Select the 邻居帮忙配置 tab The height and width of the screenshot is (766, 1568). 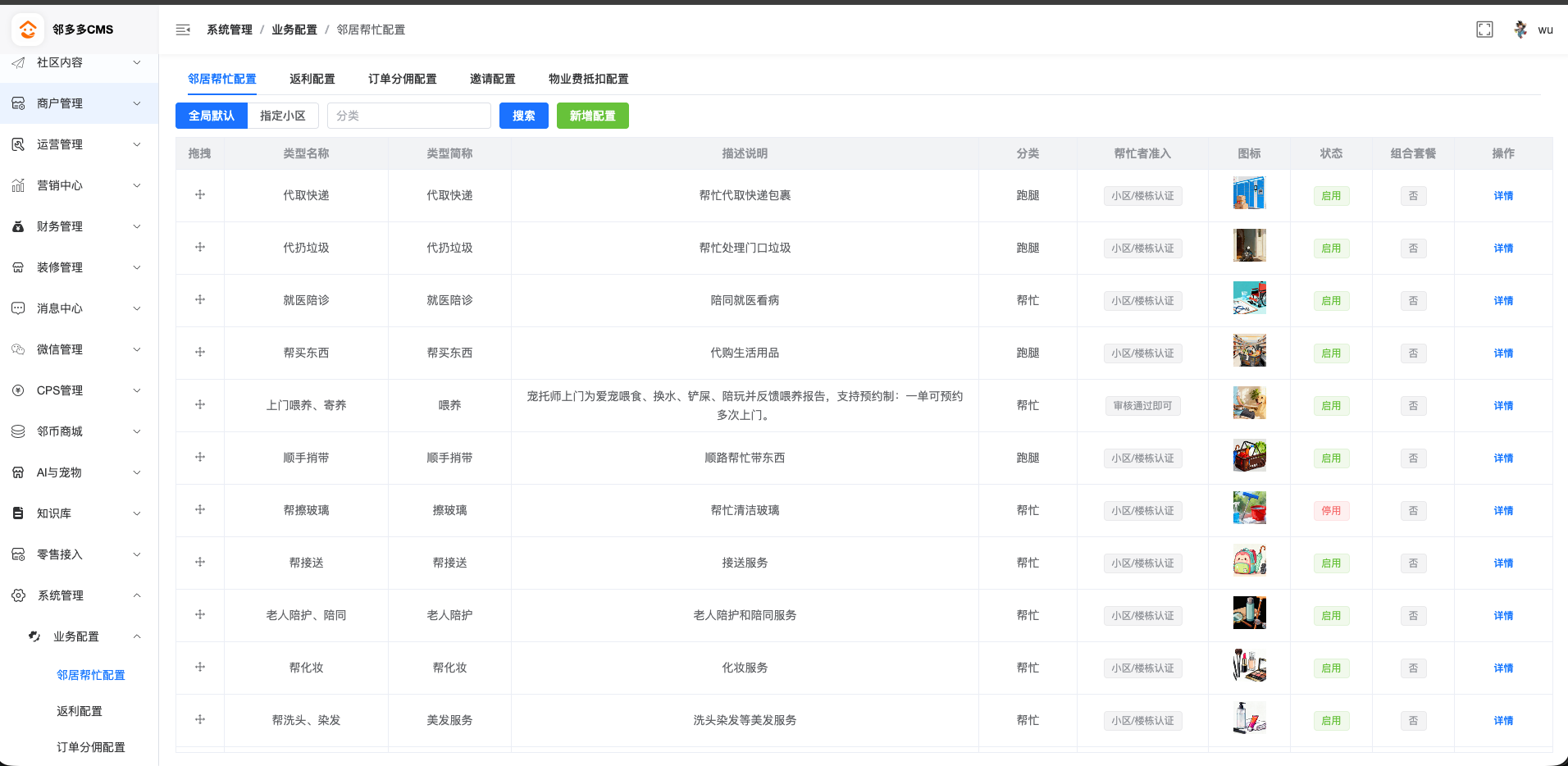click(x=222, y=79)
